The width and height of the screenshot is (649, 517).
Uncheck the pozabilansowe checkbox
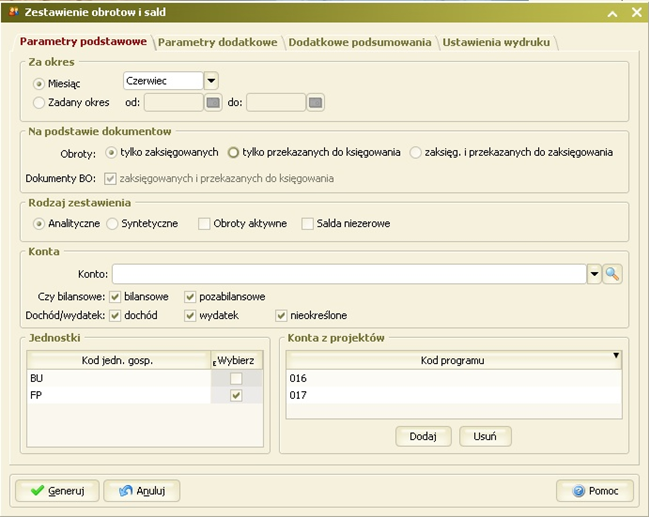click(x=190, y=297)
